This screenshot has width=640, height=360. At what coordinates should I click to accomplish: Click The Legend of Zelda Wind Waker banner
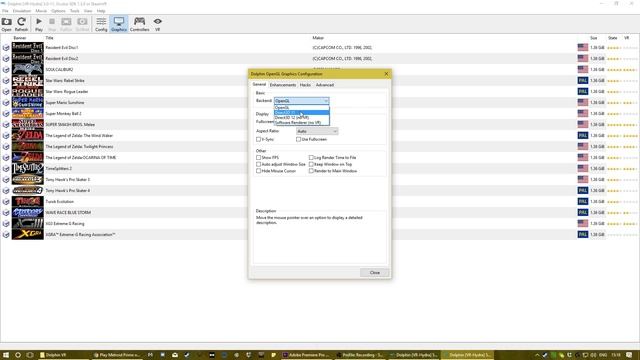coord(27,136)
